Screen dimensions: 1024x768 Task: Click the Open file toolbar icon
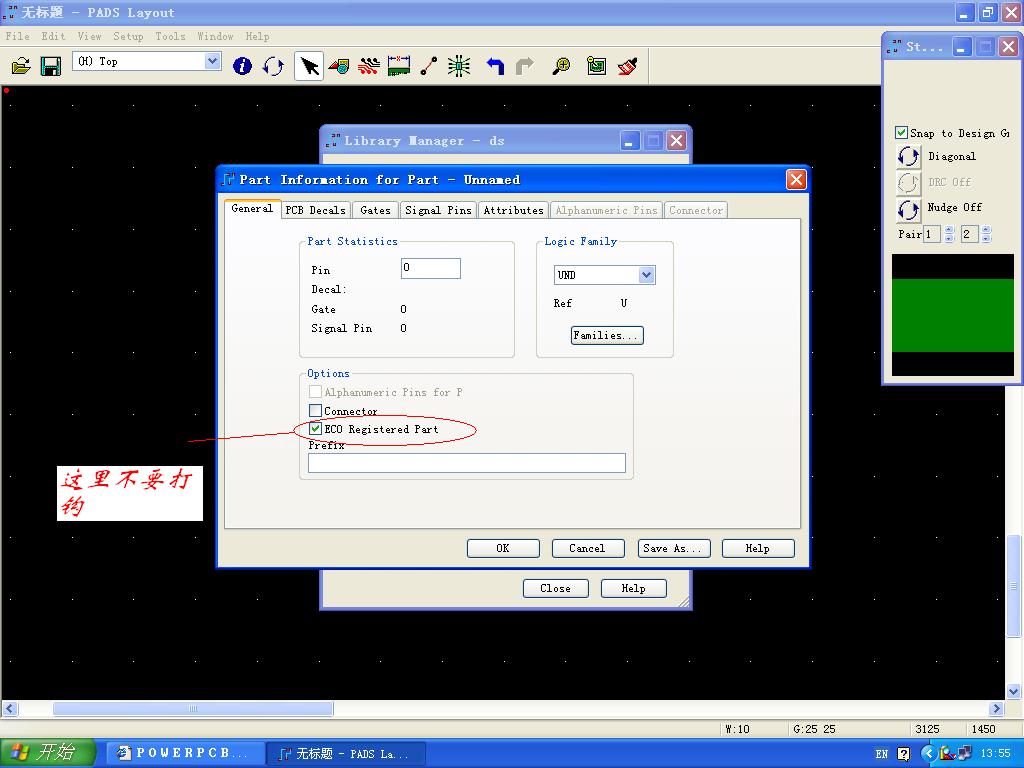(x=21, y=65)
